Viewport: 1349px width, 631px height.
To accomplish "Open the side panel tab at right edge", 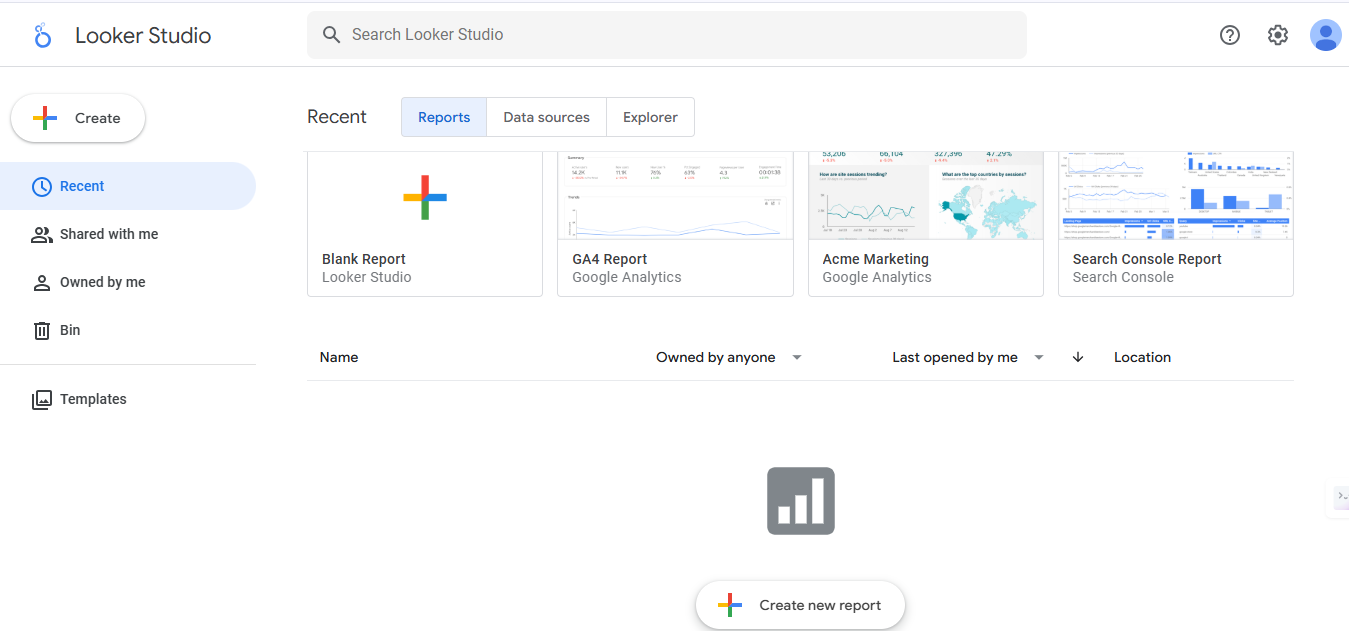I will click(1339, 497).
